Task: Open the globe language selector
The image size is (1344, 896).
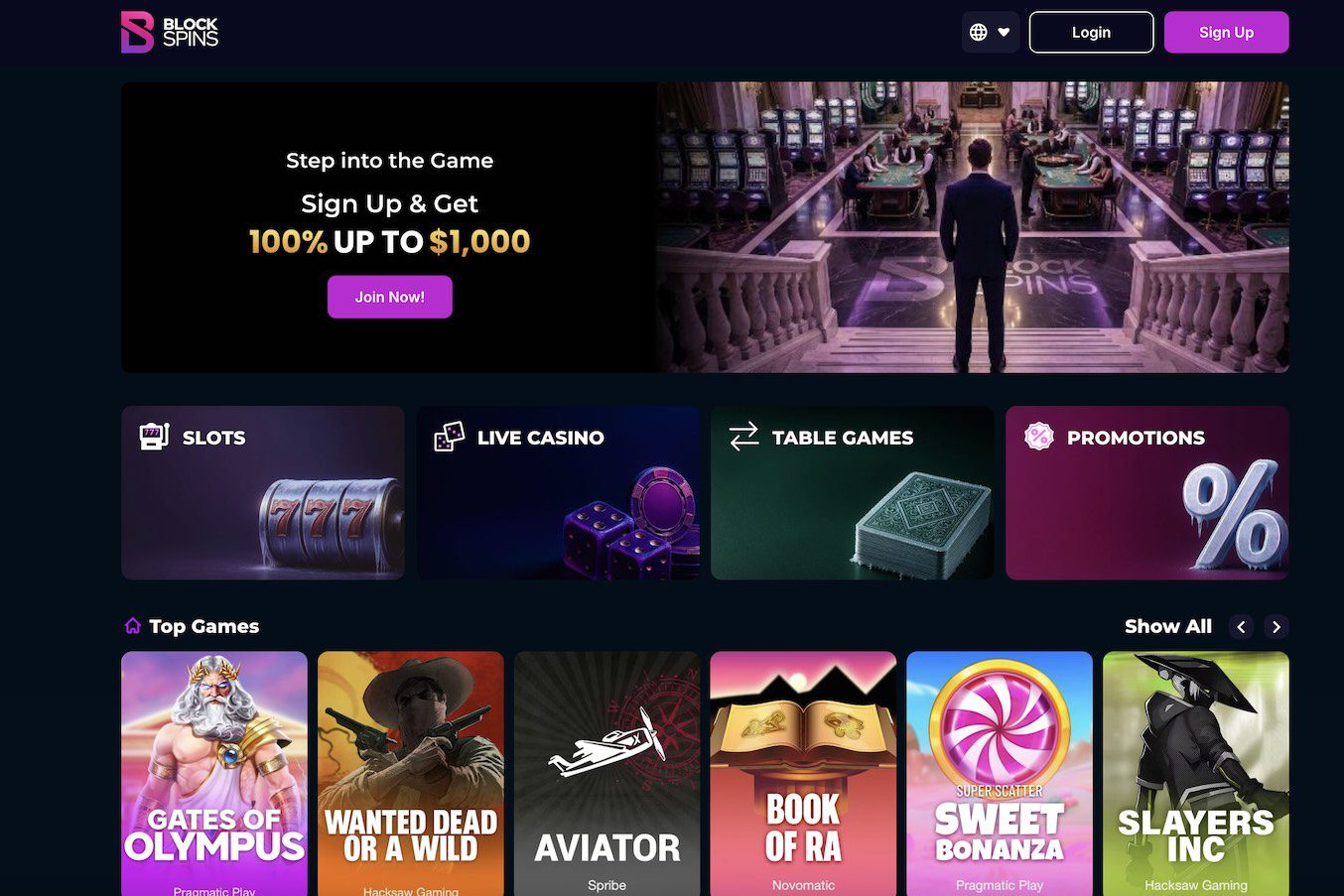Action: [x=979, y=32]
